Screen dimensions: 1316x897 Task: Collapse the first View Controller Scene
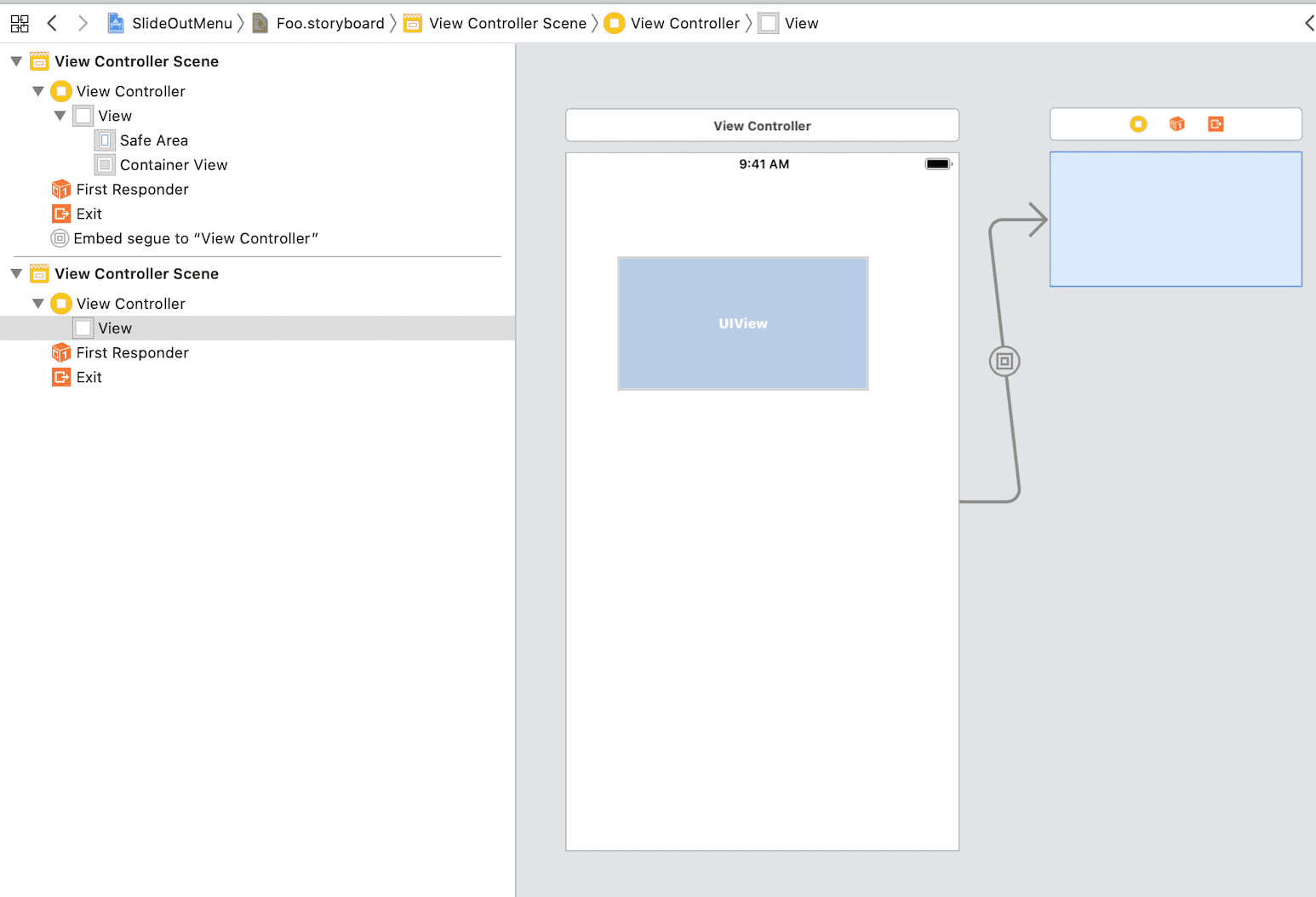(16, 61)
